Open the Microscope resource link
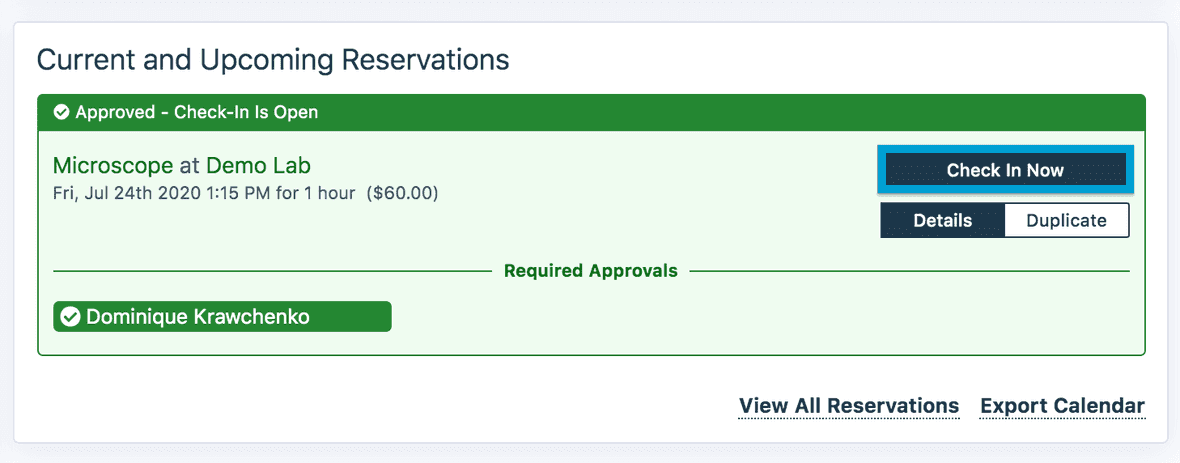The width and height of the screenshot is (1180, 463). pyautogui.click(x=113, y=166)
